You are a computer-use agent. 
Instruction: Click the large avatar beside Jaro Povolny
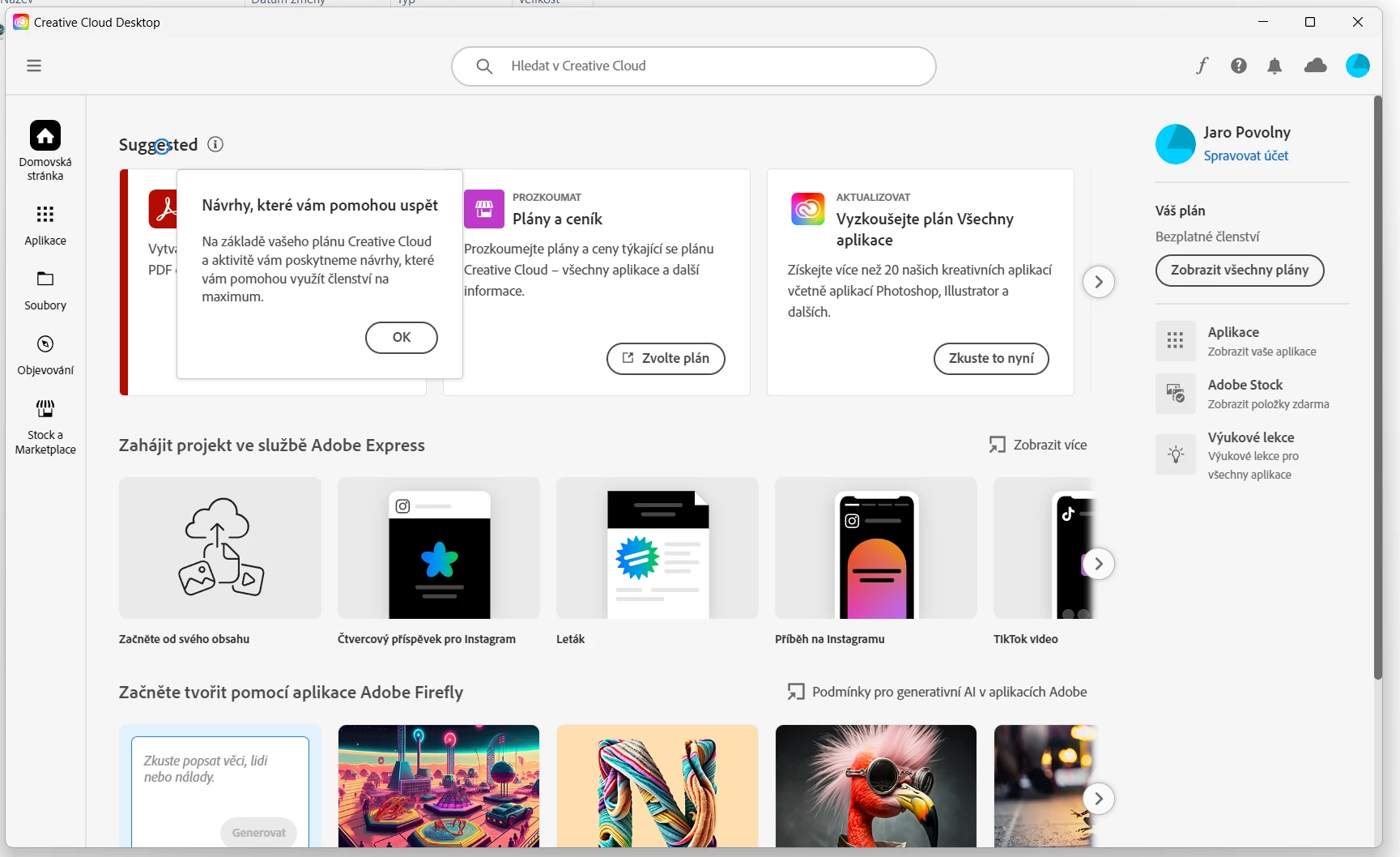tap(1176, 144)
